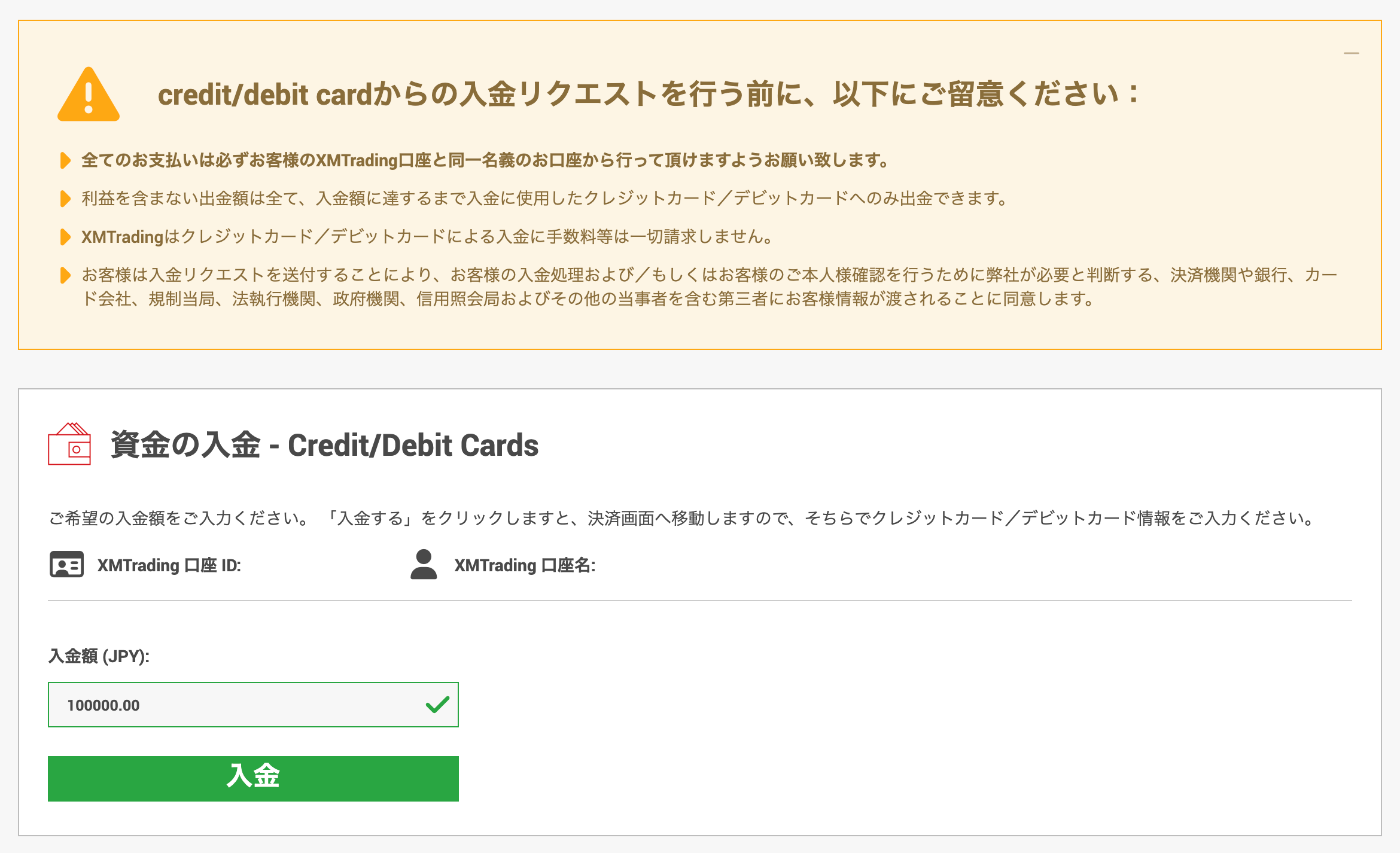The height and width of the screenshot is (853, 1400).
Task: Click the 手数料等は一切請求しません notice text
Action: coord(427,237)
